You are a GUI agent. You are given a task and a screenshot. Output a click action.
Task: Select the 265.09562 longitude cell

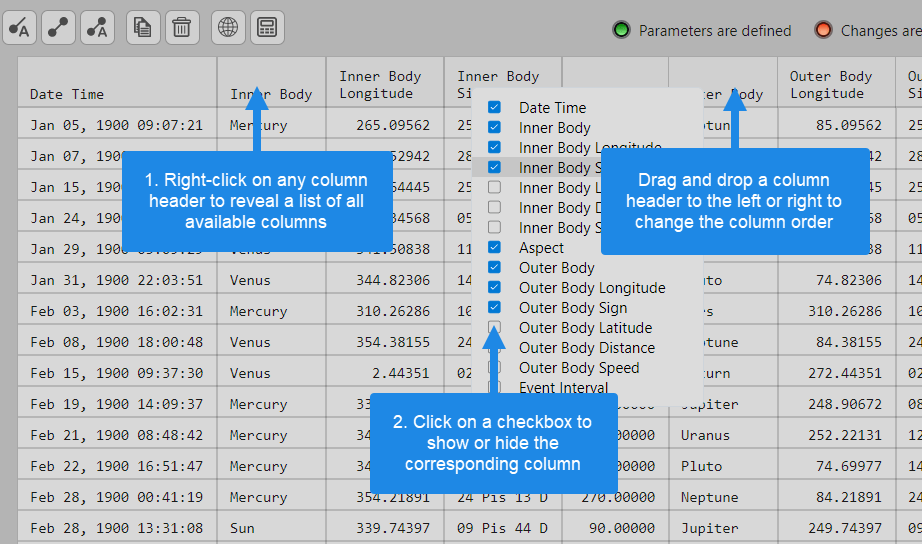click(x=385, y=123)
